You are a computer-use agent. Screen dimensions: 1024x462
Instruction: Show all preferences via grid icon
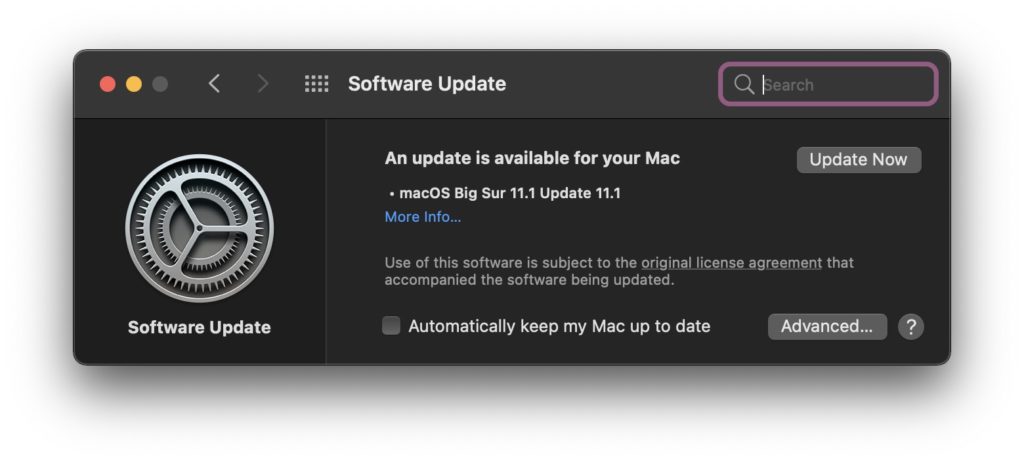316,84
